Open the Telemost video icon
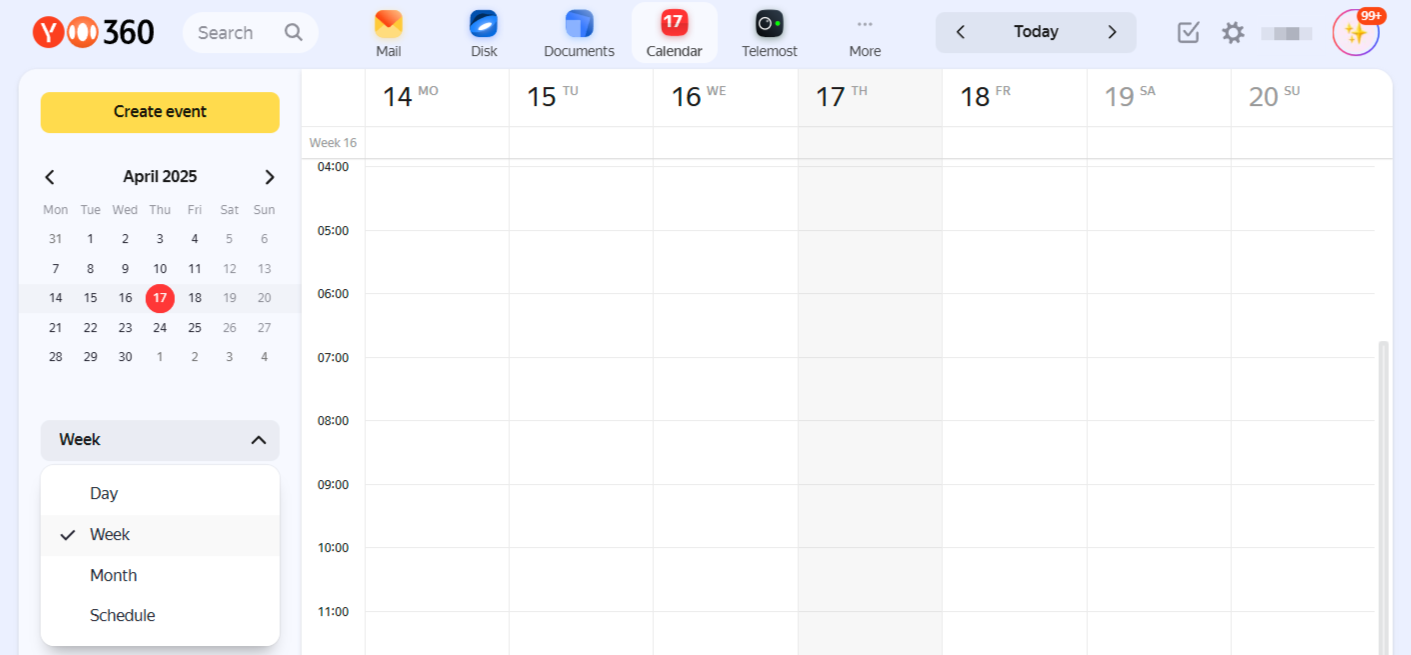This screenshot has width=1411, height=655. 769,24
